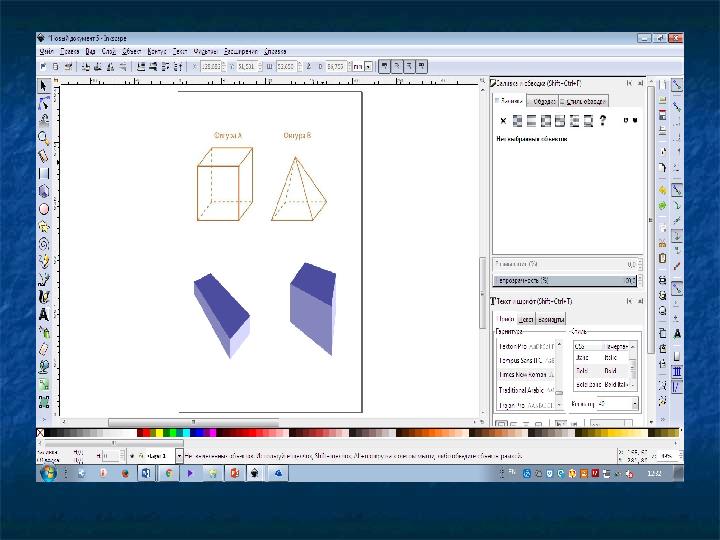Select the Node edit tool
Screen dimensions: 720x540
click(44, 103)
